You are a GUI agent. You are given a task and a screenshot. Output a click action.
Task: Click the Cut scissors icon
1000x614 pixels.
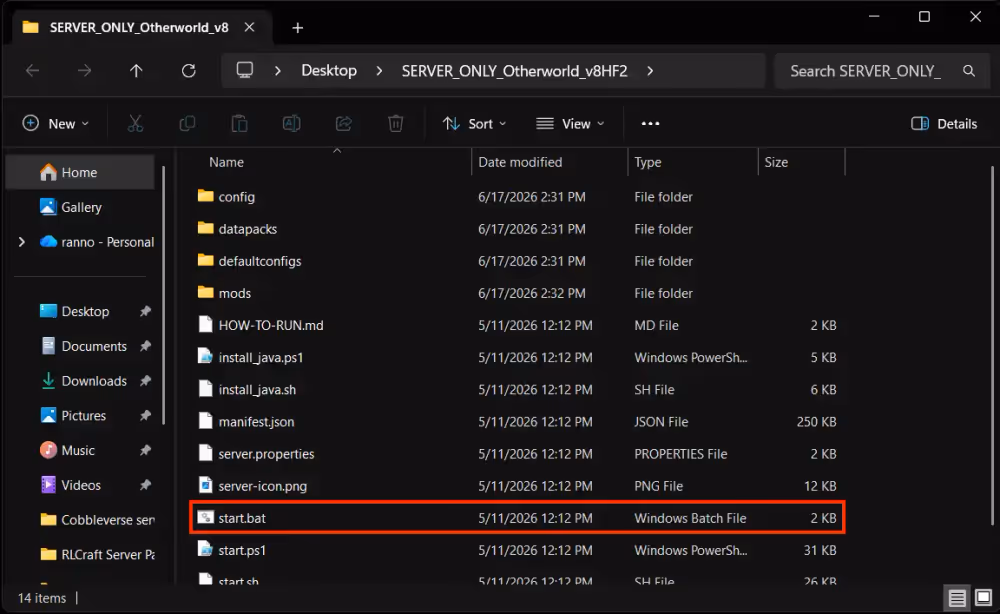tap(135, 124)
